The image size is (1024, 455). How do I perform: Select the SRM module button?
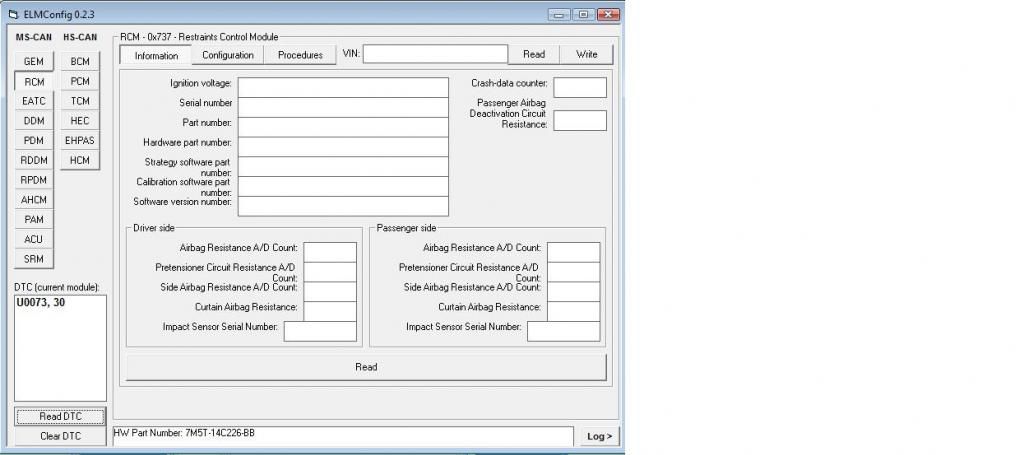(x=33, y=259)
